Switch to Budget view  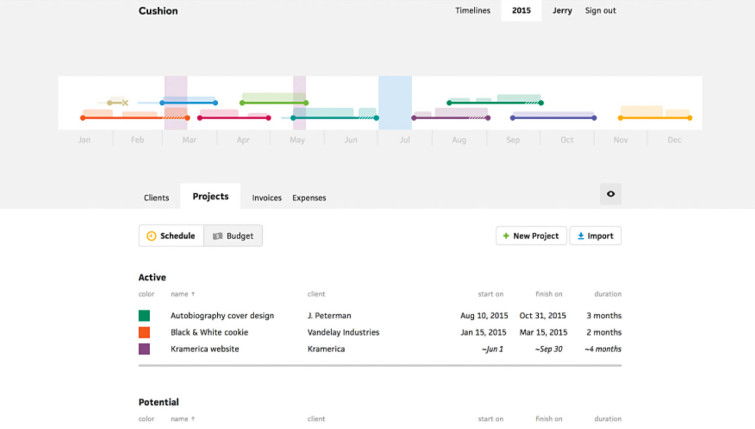233,236
